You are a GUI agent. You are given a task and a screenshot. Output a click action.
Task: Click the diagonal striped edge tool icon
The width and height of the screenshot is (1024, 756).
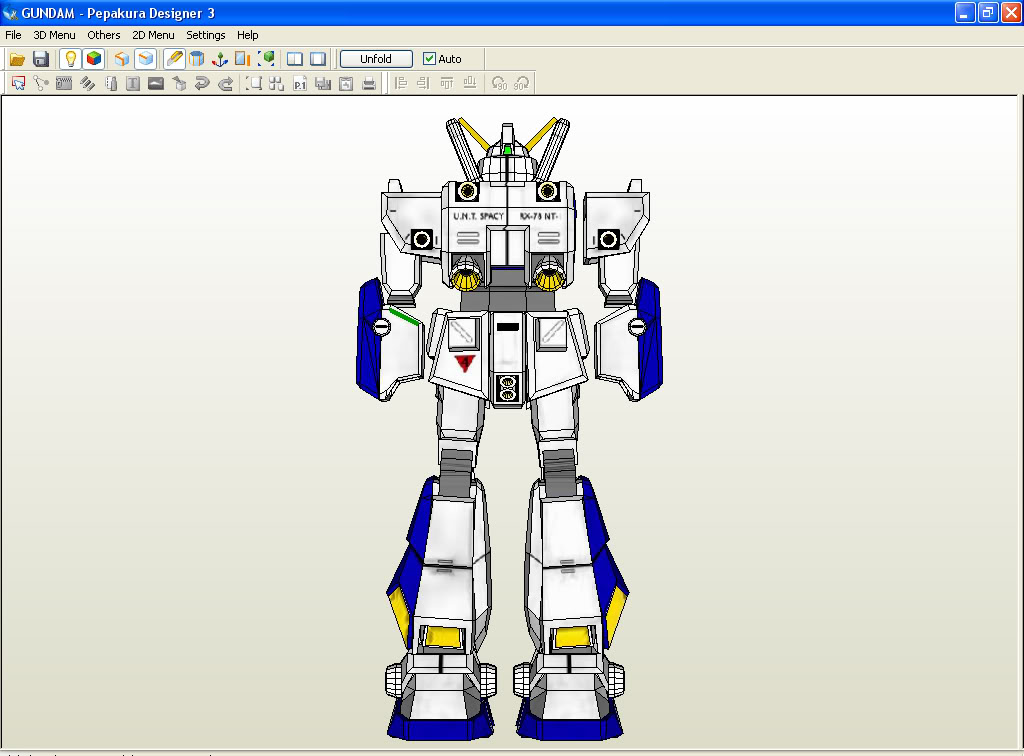tap(88, 84)
